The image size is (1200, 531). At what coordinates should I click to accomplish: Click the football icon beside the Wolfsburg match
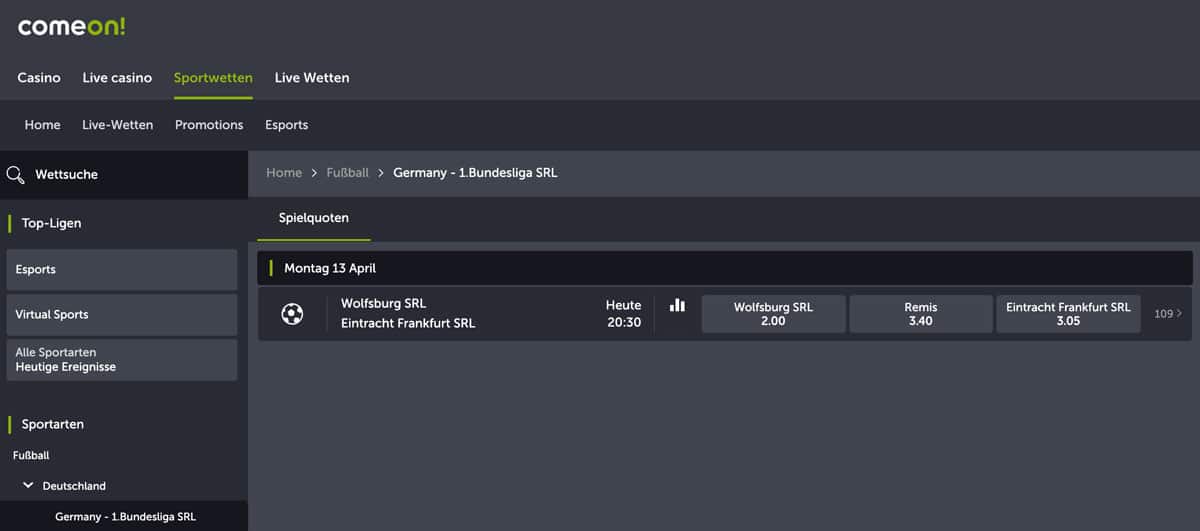292,314
